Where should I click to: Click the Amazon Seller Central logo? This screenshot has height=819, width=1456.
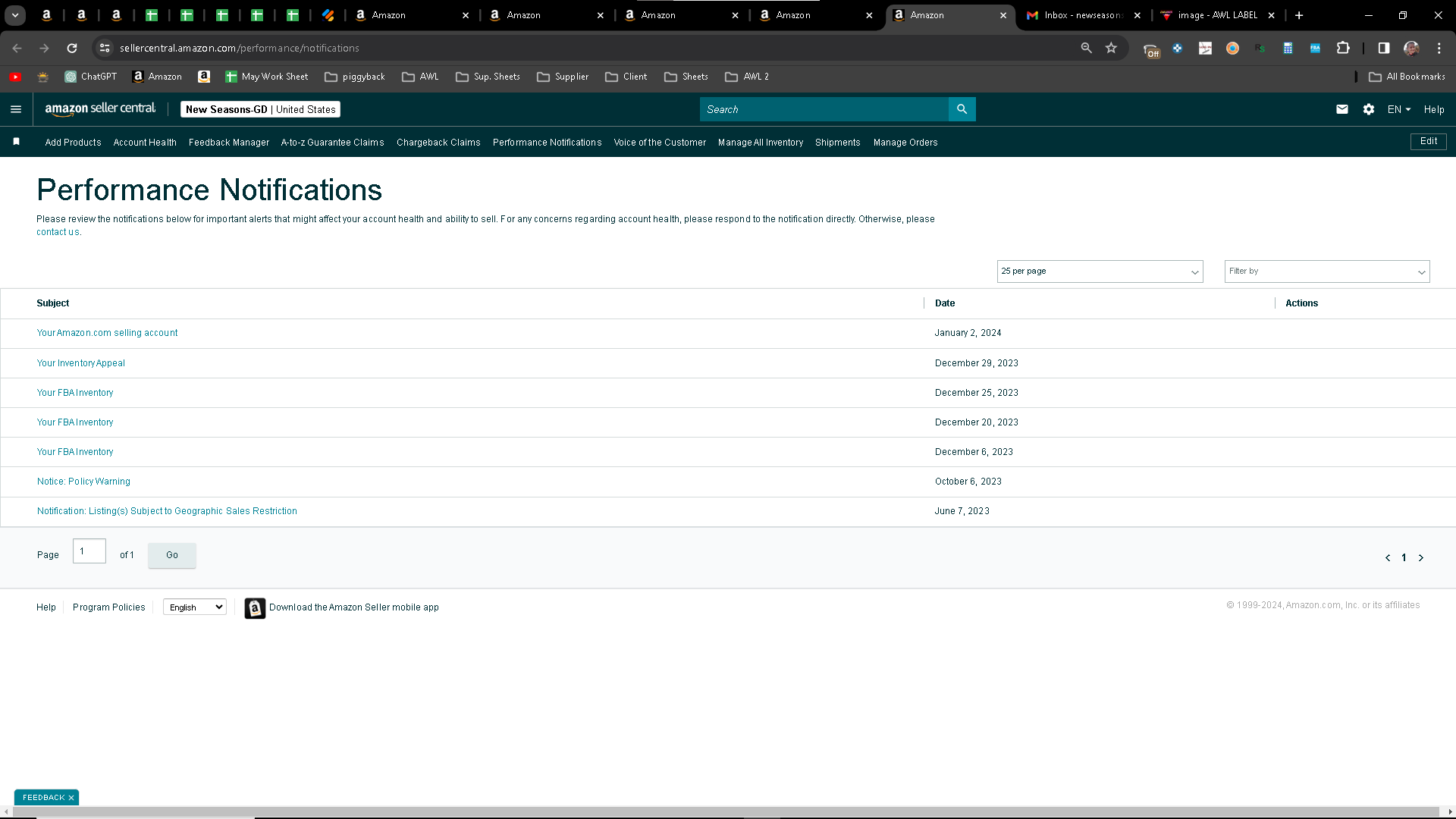tap(100, 109)
